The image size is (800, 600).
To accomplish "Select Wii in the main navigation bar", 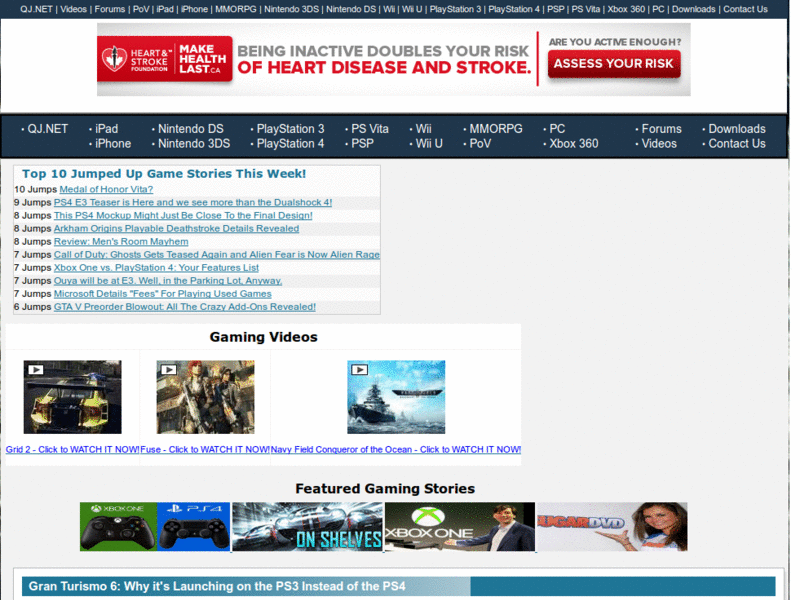I will pos(423,129).
